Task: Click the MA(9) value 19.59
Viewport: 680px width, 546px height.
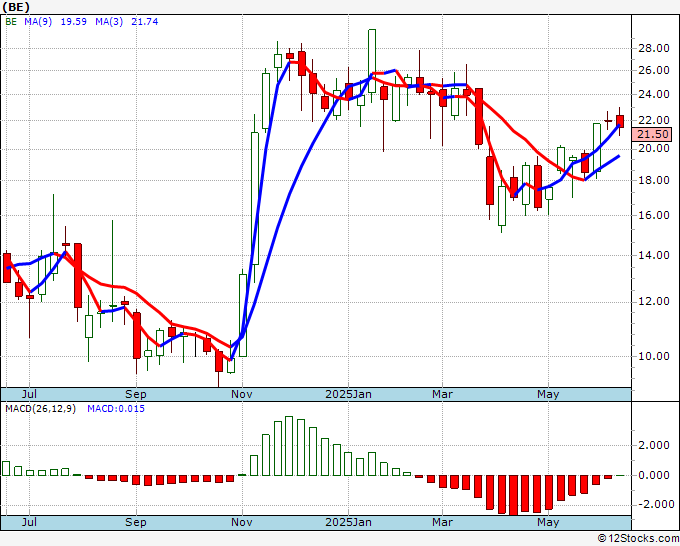Action: pos(73,22)
